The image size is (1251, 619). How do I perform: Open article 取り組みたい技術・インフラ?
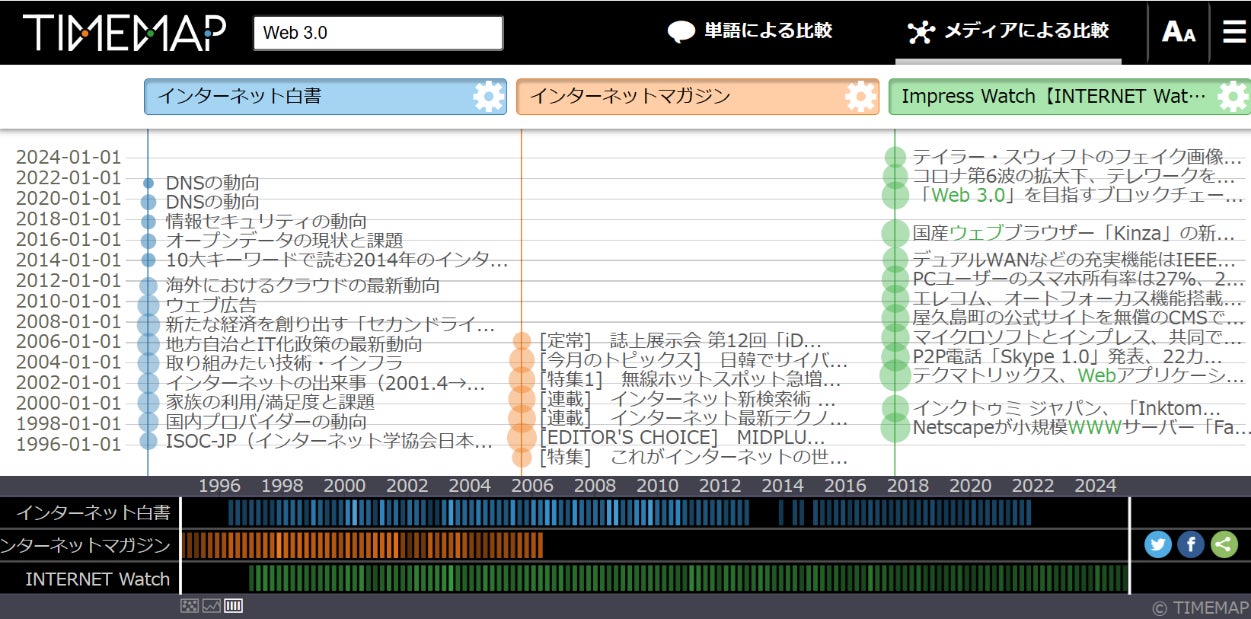pos(284,363)
